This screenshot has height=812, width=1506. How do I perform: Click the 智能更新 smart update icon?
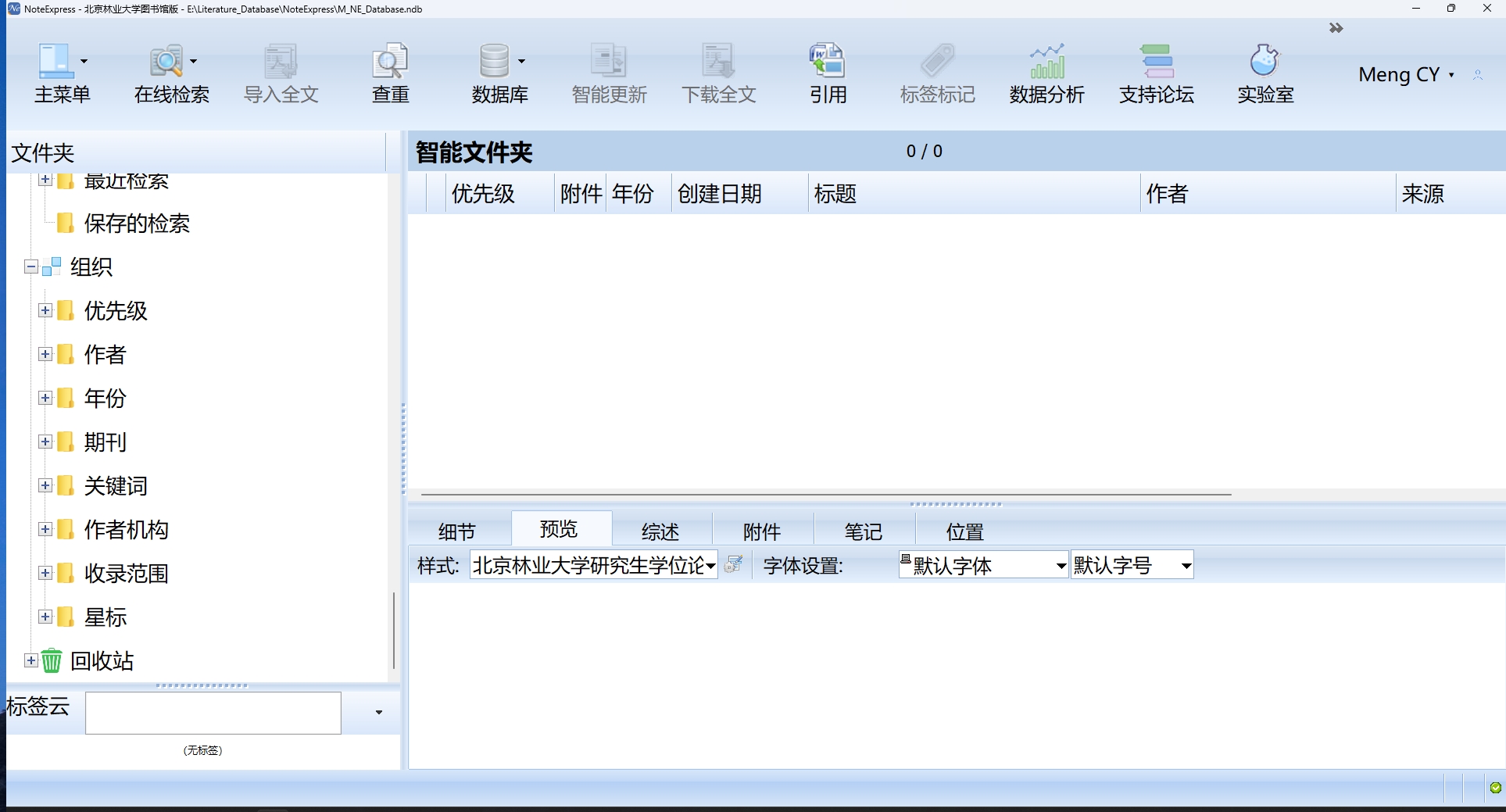609,61
